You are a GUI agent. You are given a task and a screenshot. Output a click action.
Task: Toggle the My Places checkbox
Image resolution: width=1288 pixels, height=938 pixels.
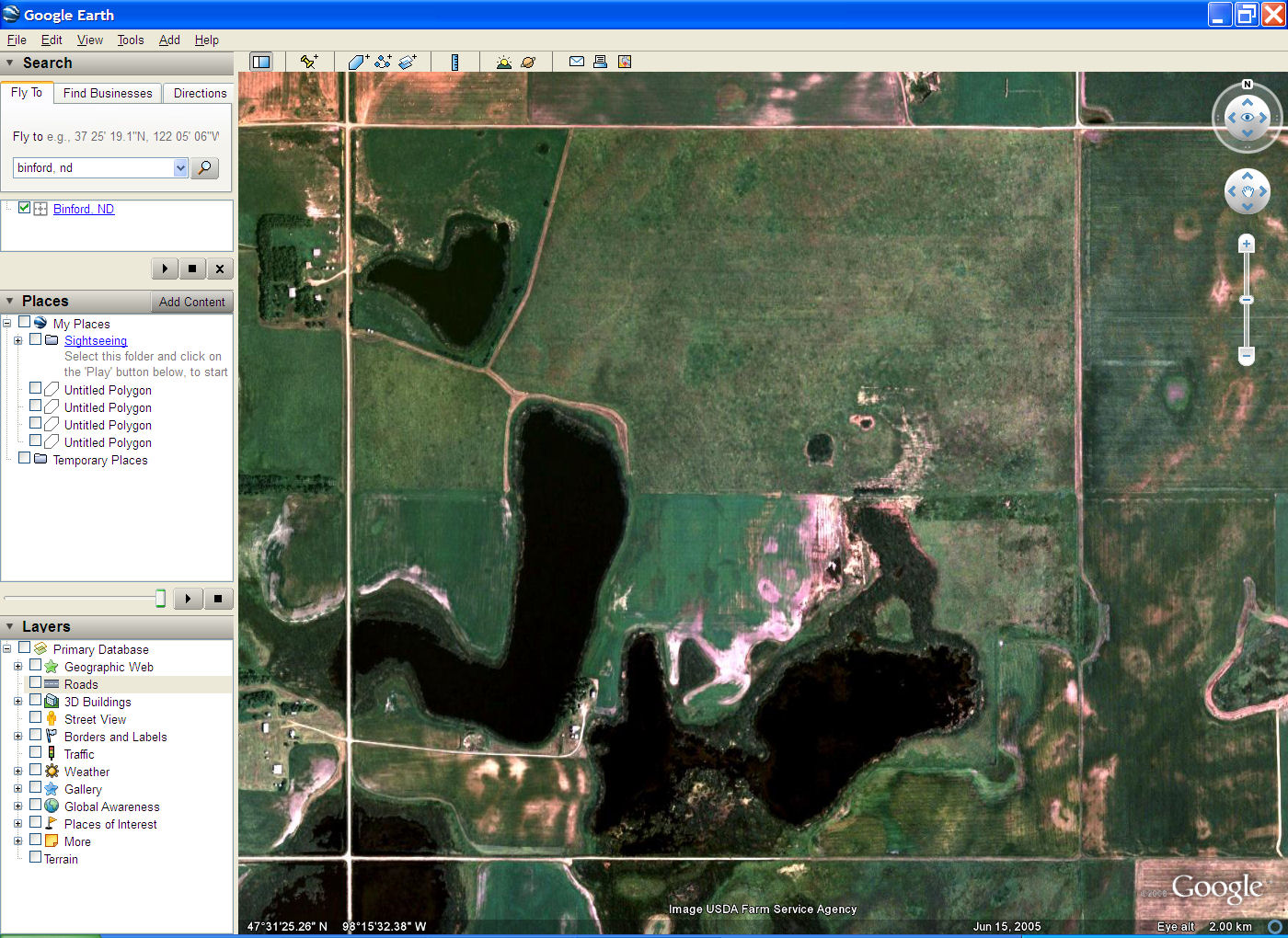(25, 323)
